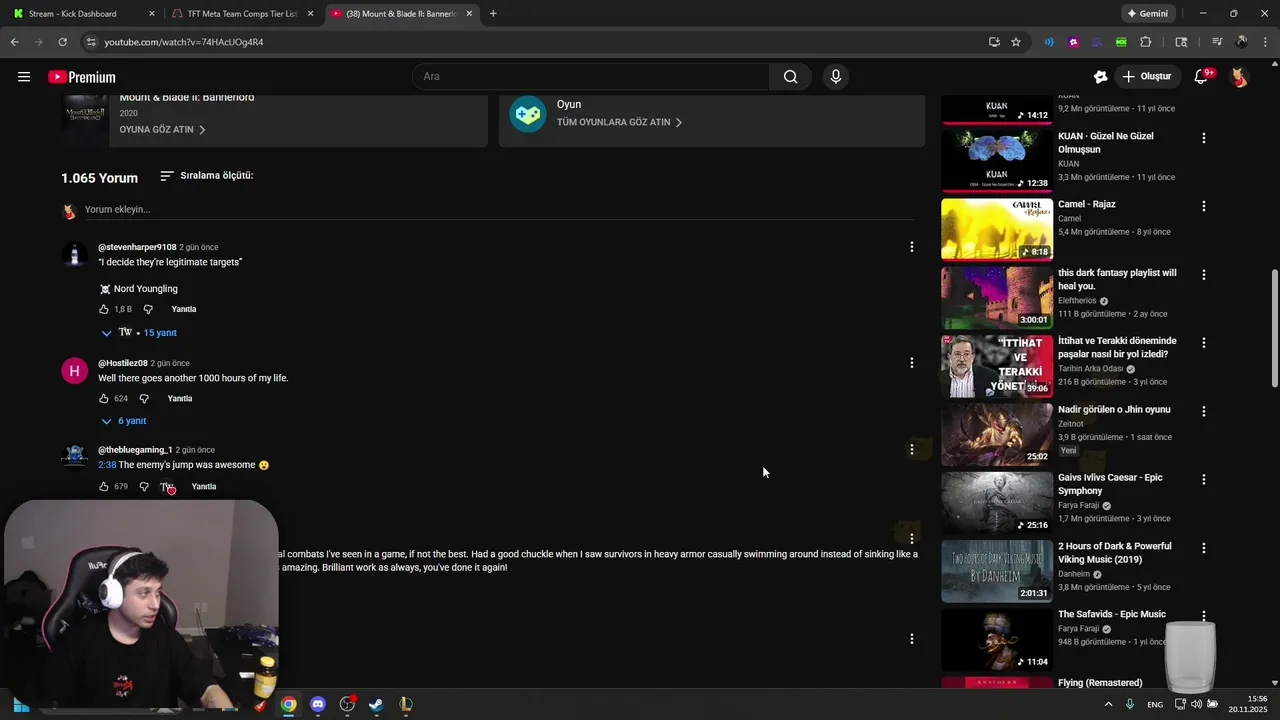Click install app icon in address bar

tap(994, 42)
